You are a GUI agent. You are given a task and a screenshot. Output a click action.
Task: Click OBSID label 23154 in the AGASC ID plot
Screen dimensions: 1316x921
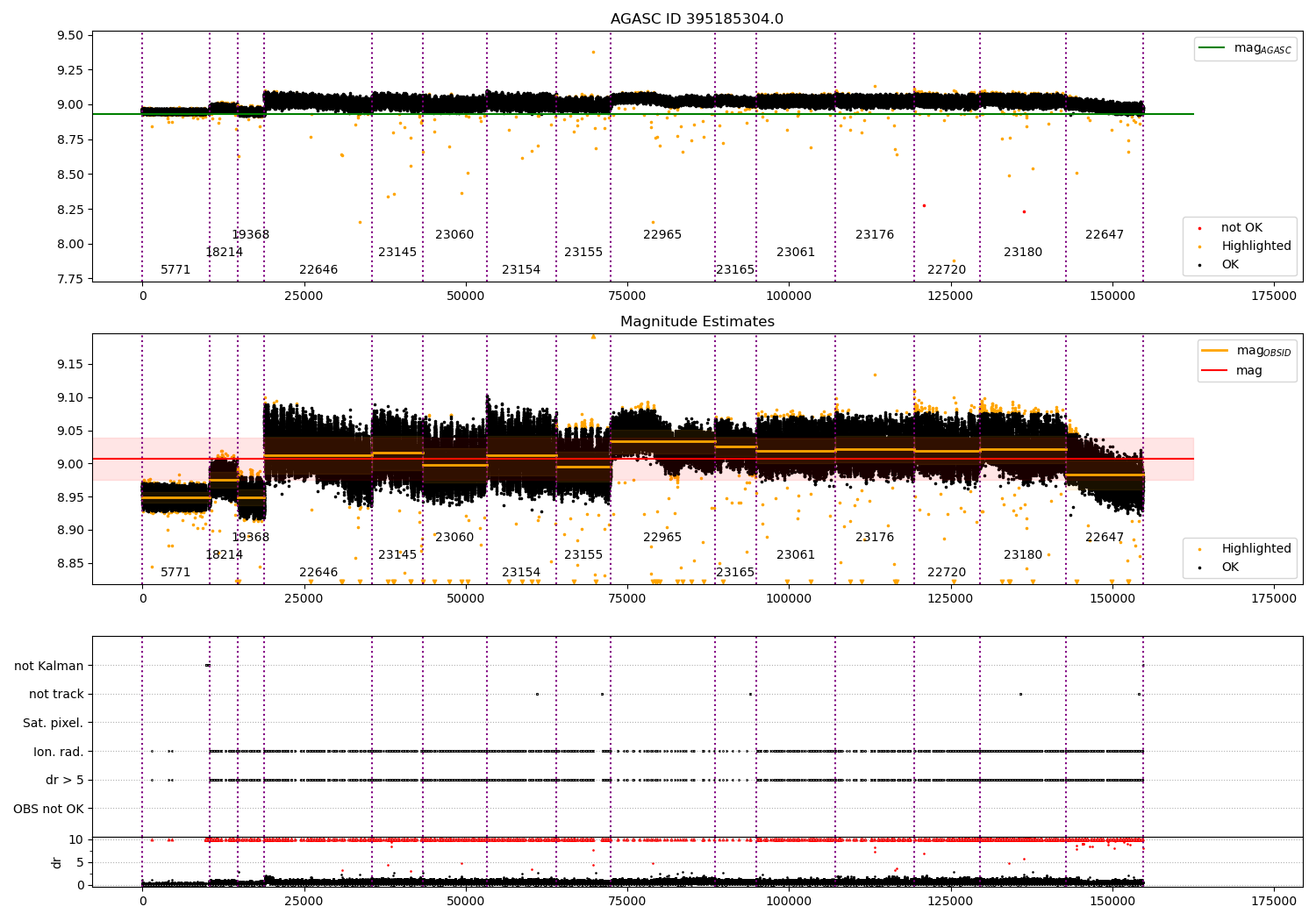click(x=521, y=270)
